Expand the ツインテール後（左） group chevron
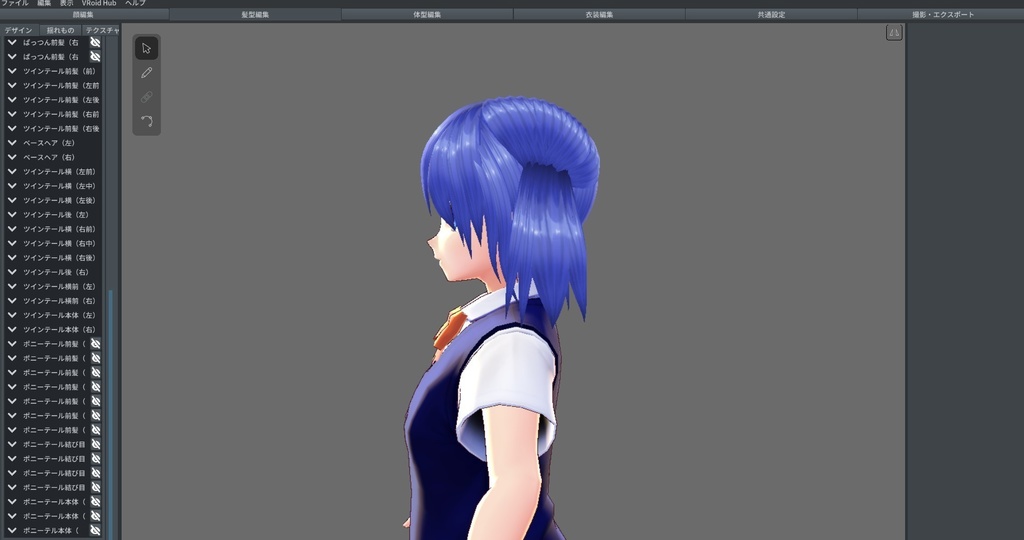The width and height of the screenshot is (1024, 540). [x=12, y=214]
